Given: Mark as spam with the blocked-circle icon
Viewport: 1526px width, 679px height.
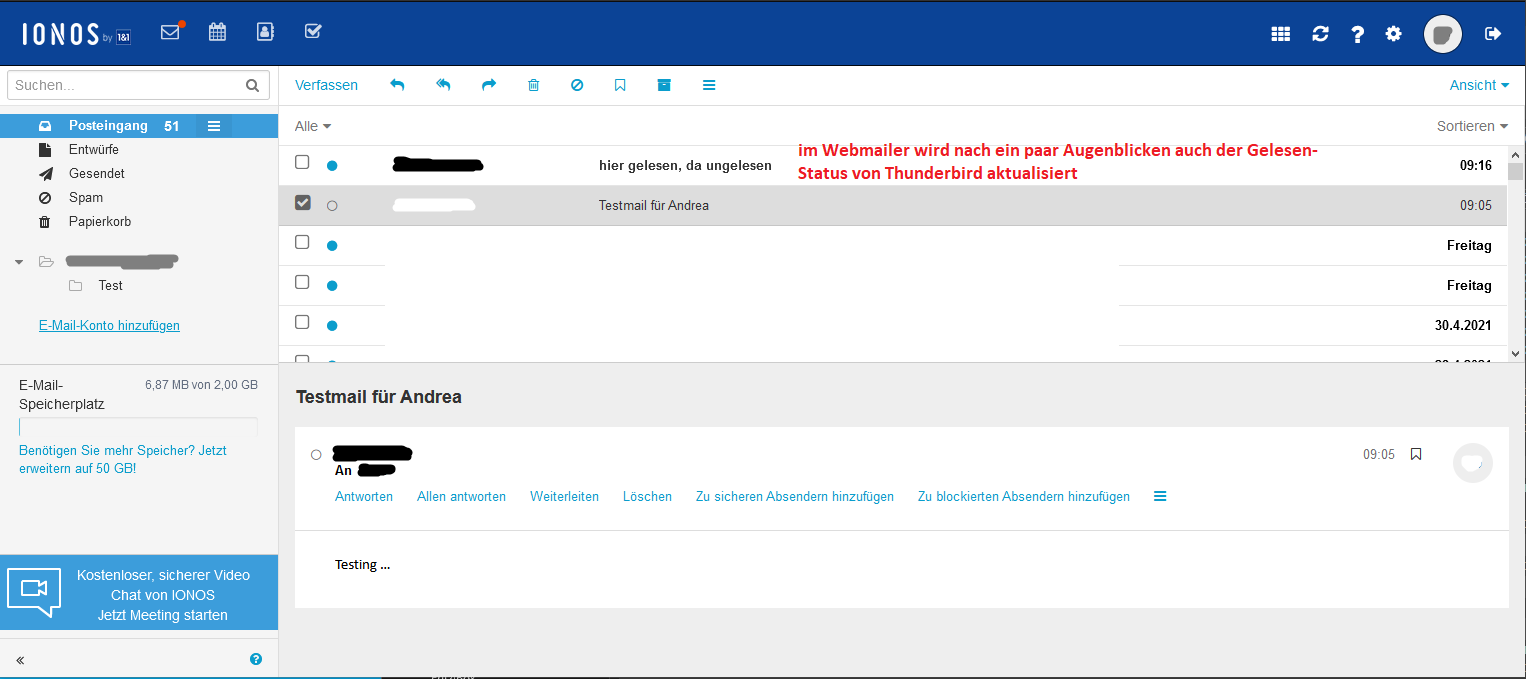Looking at the screenshot, I should [577, 85].
